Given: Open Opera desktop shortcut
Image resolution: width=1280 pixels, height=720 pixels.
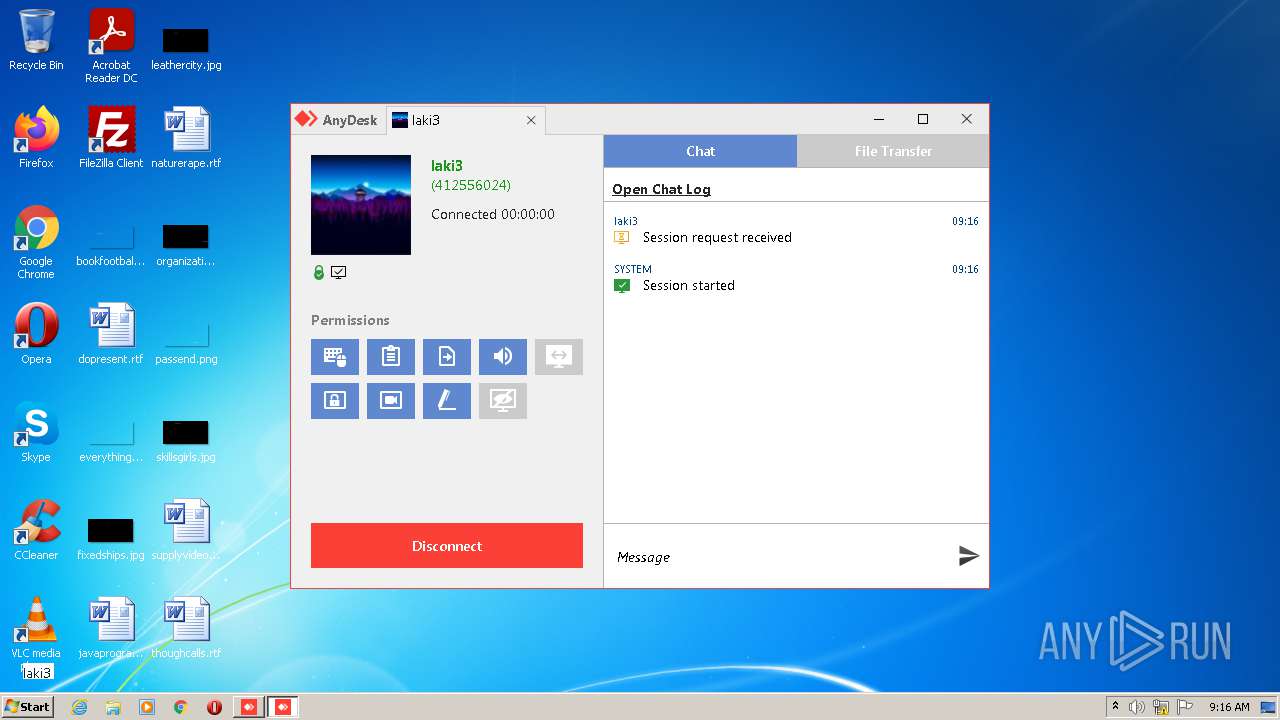Looking at the screenshot, I should 36,334.
